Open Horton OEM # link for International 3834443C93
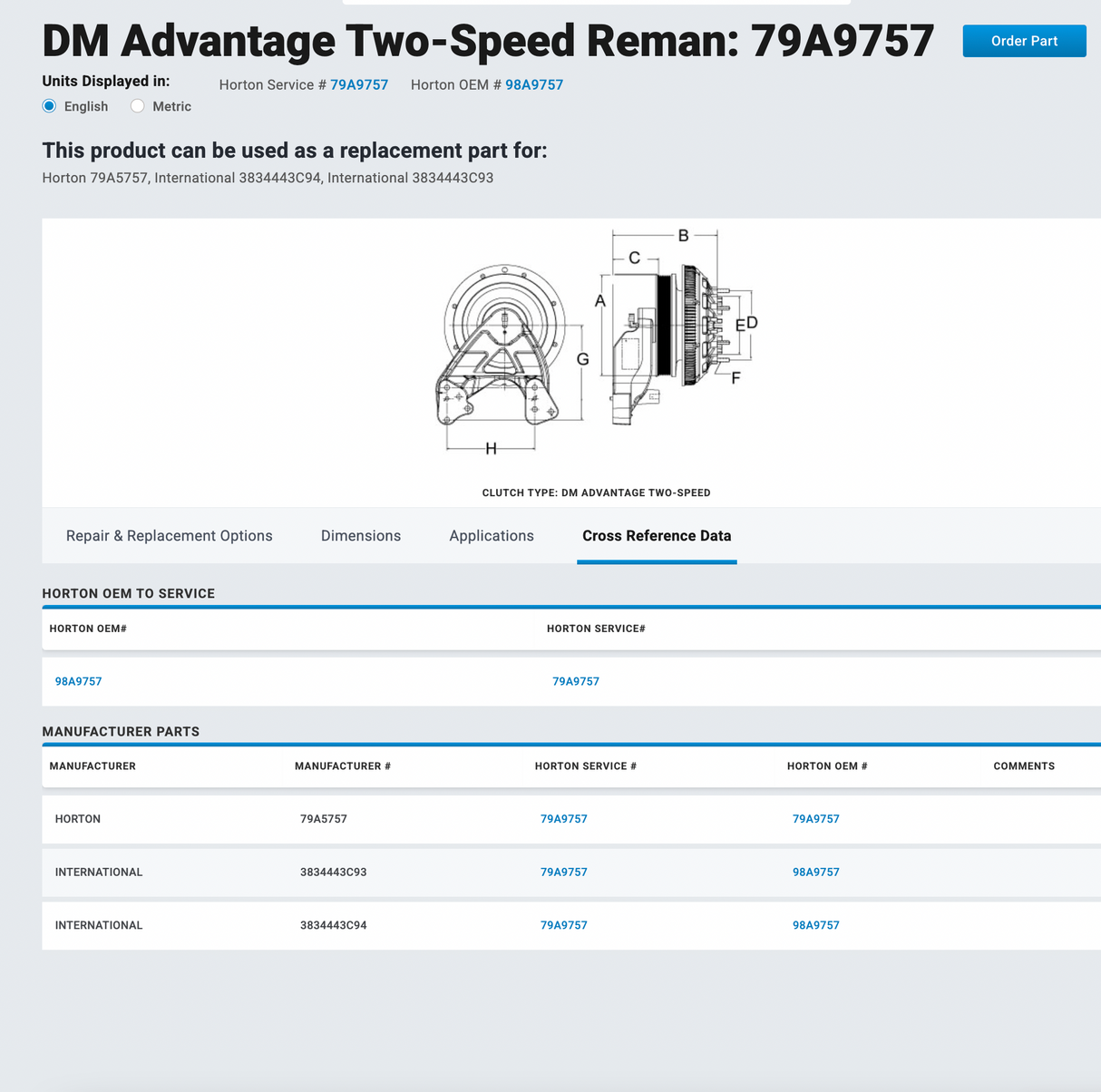The width and height of the screenshot is (1101, 1092). tap(815, 873)
